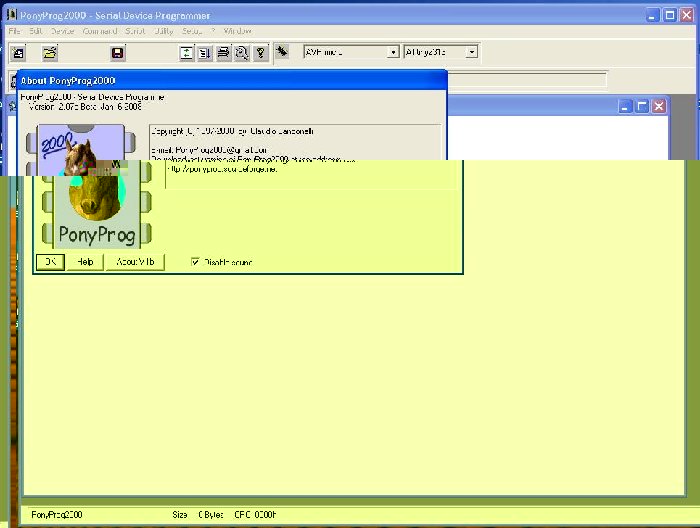This screenshot has height=528, width=700.
Task: Open the Utility menu
Action: [163, 31]
